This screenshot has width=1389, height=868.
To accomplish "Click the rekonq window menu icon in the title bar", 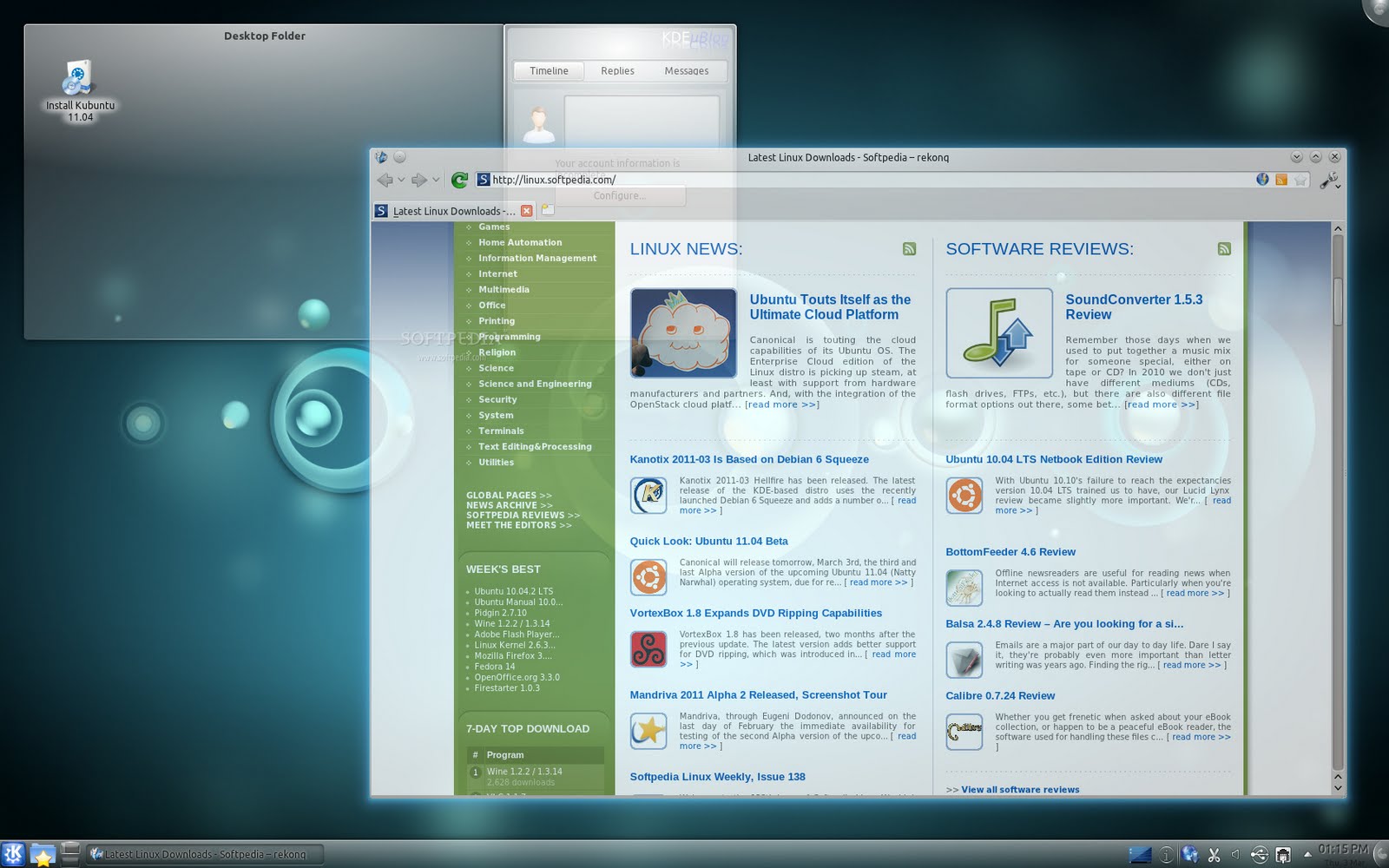I will pos(381,157).
